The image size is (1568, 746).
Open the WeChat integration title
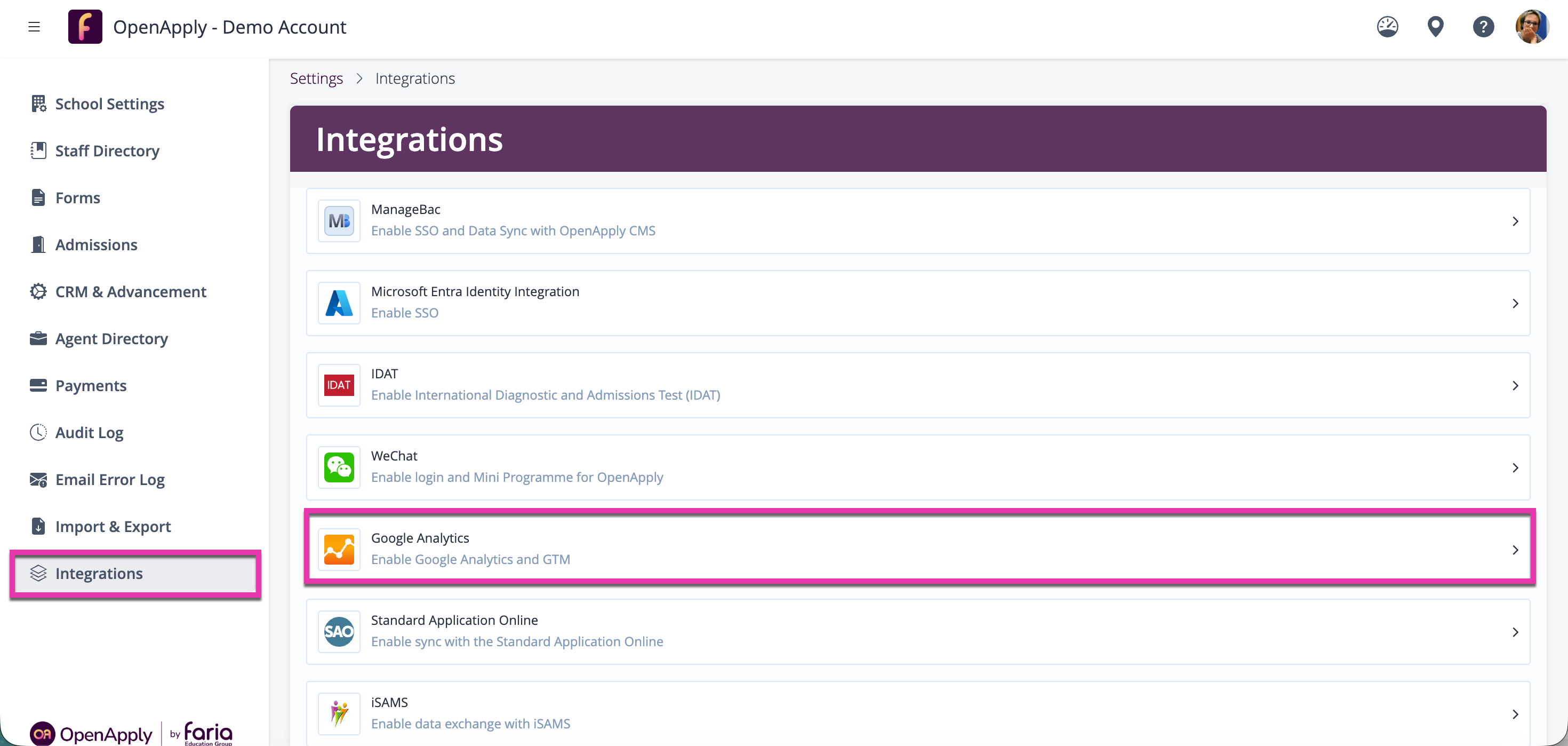point(394,456)
